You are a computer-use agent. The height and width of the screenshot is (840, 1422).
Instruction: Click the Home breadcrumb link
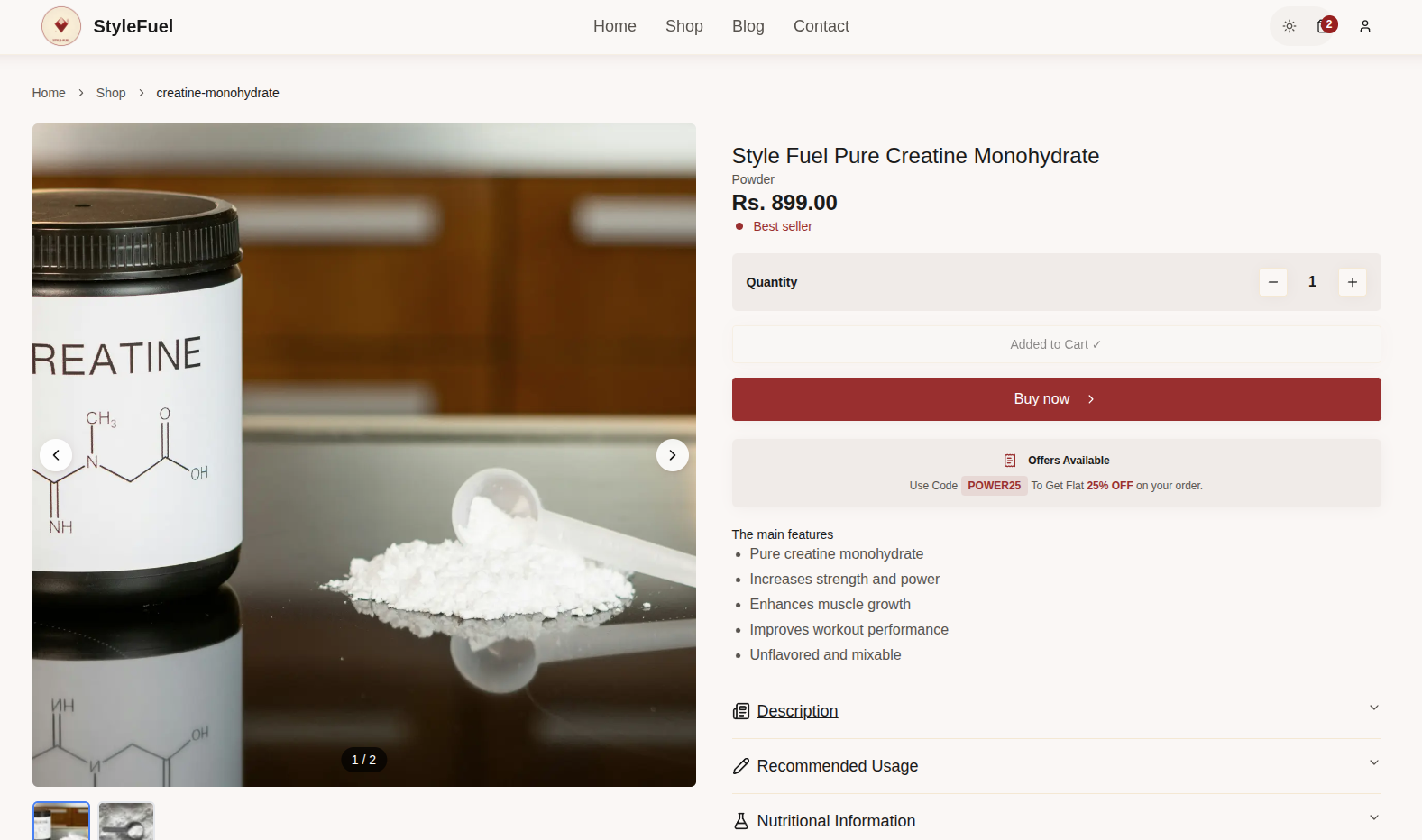pyautogui.click(x=49, y=93)
